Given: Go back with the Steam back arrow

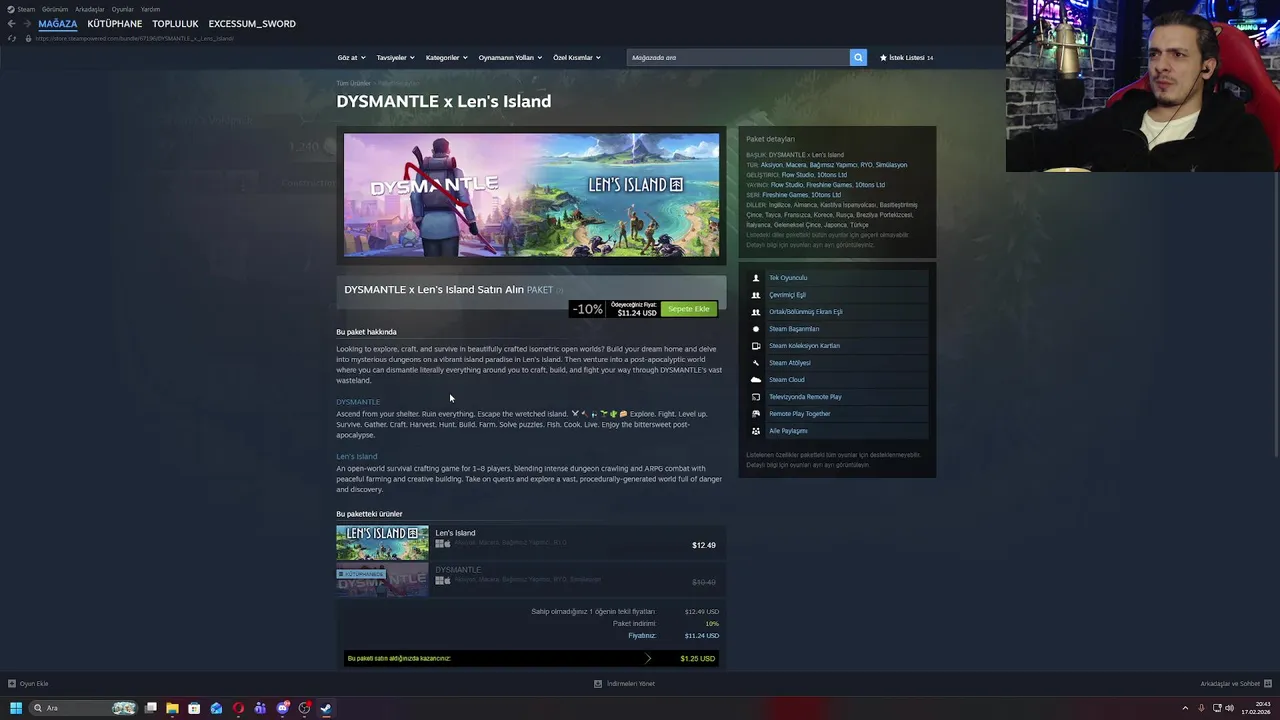Looking at the screenshot, I should click(11, 24).
